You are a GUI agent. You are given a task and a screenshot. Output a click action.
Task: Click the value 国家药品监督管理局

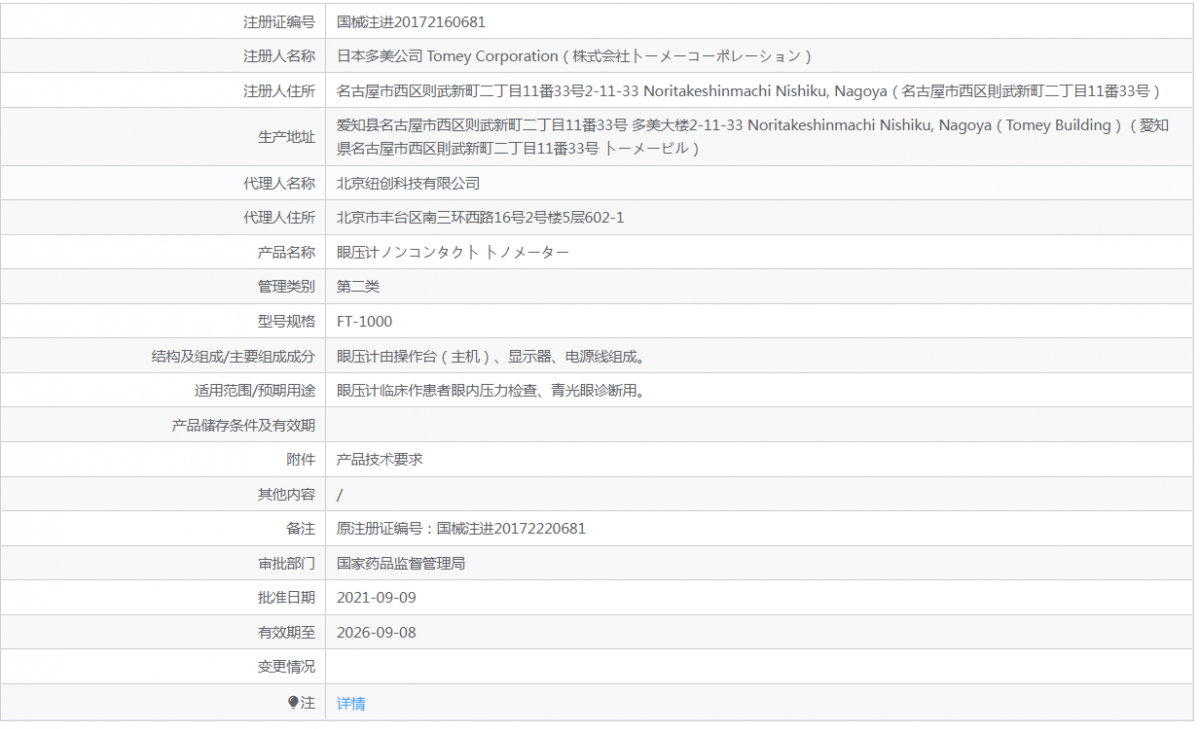point(401,563)
